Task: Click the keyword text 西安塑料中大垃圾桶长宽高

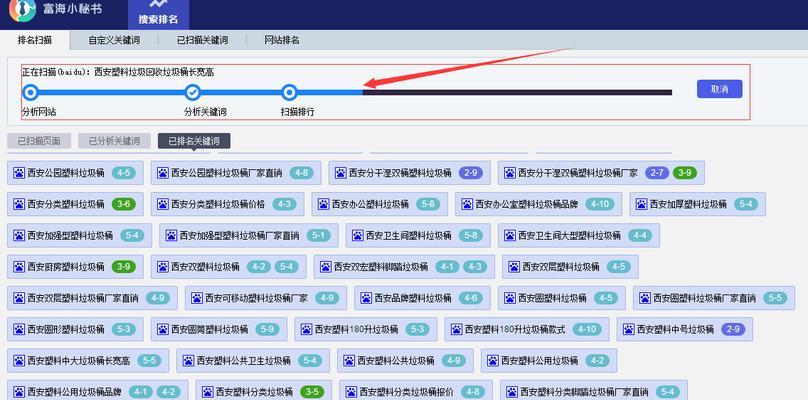Action: coord(78,361)
